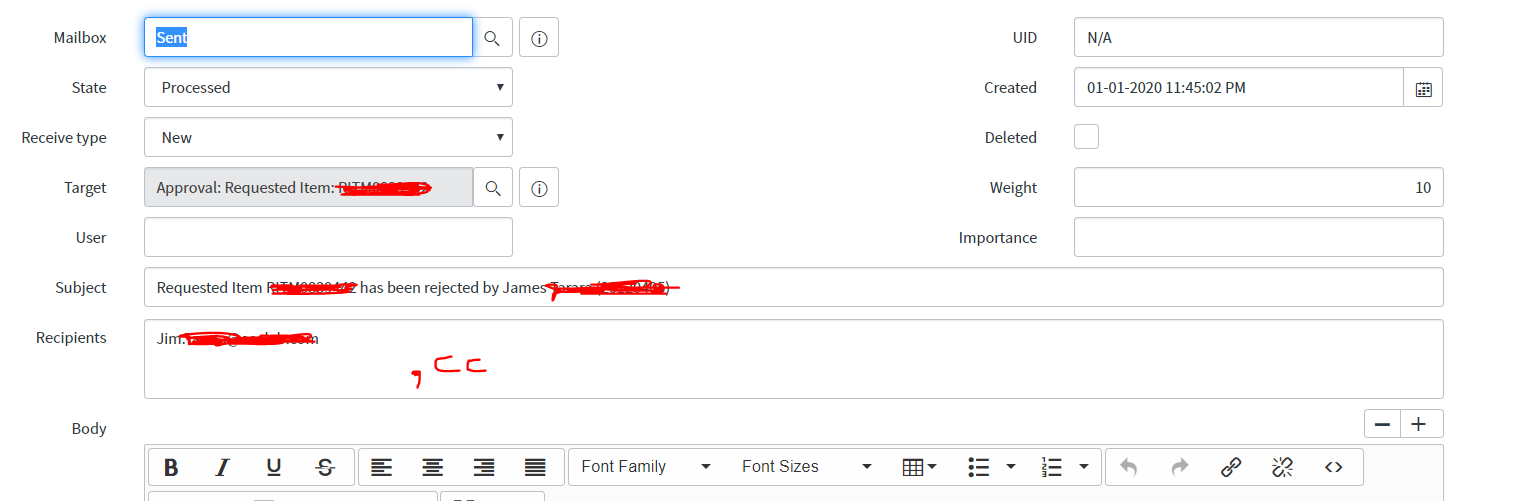The height and width of the screenshot is (501, 1531).
Task: Toggle underline formatting
Action: point(274,467)
